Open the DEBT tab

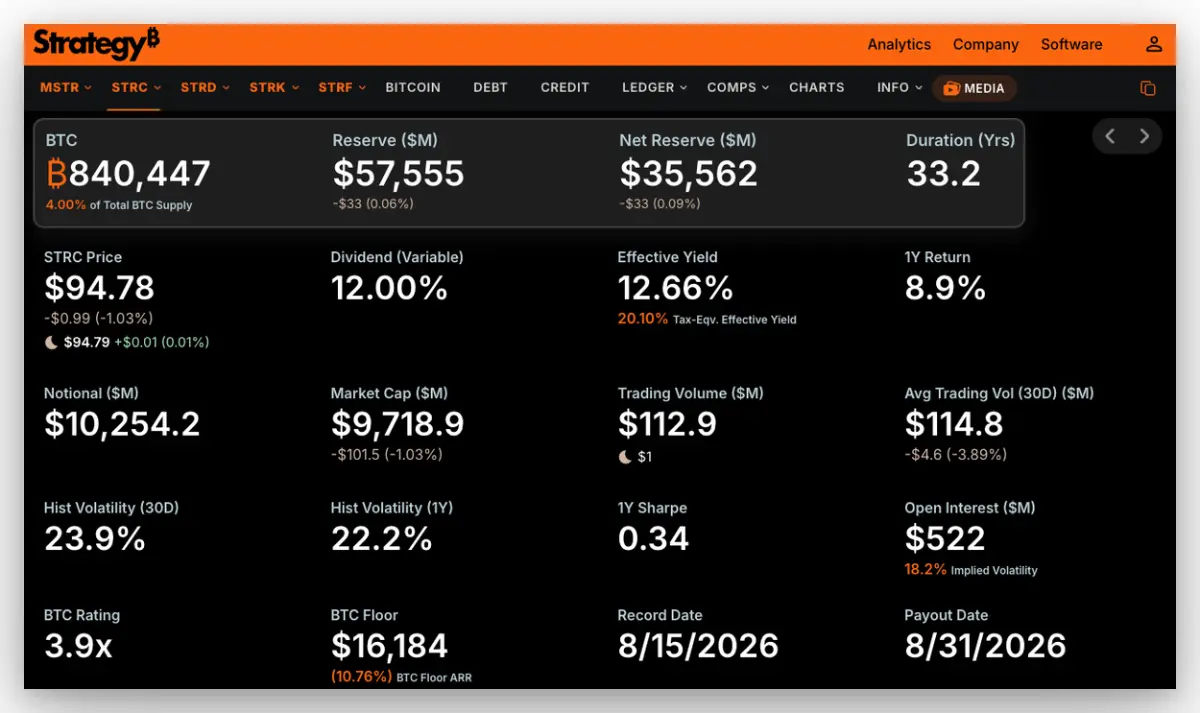[x=490, y=88]
